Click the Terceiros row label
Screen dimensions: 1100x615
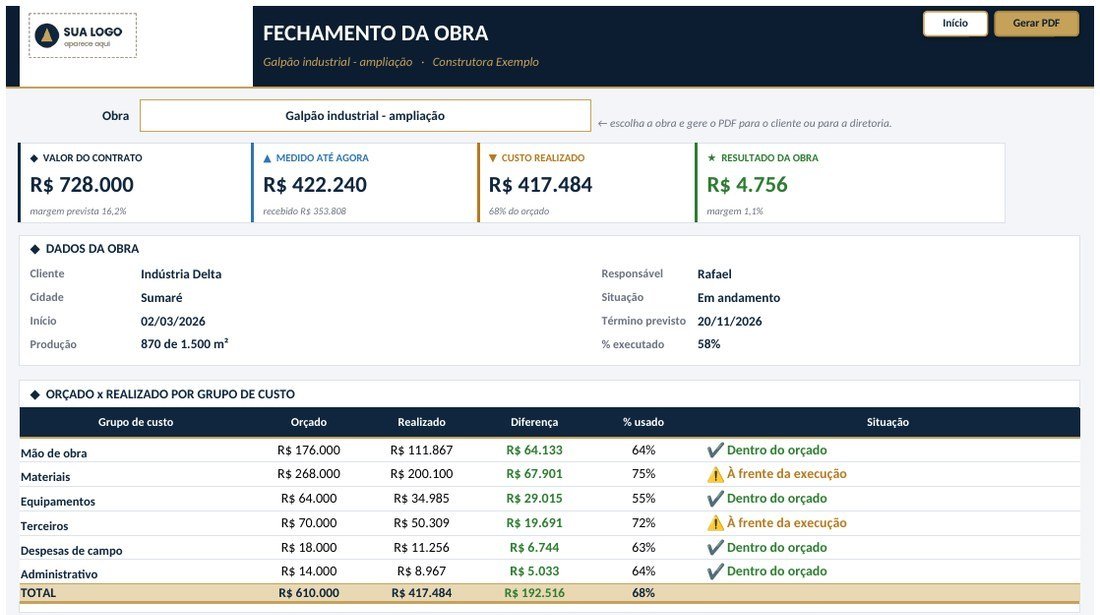(45, 527)
